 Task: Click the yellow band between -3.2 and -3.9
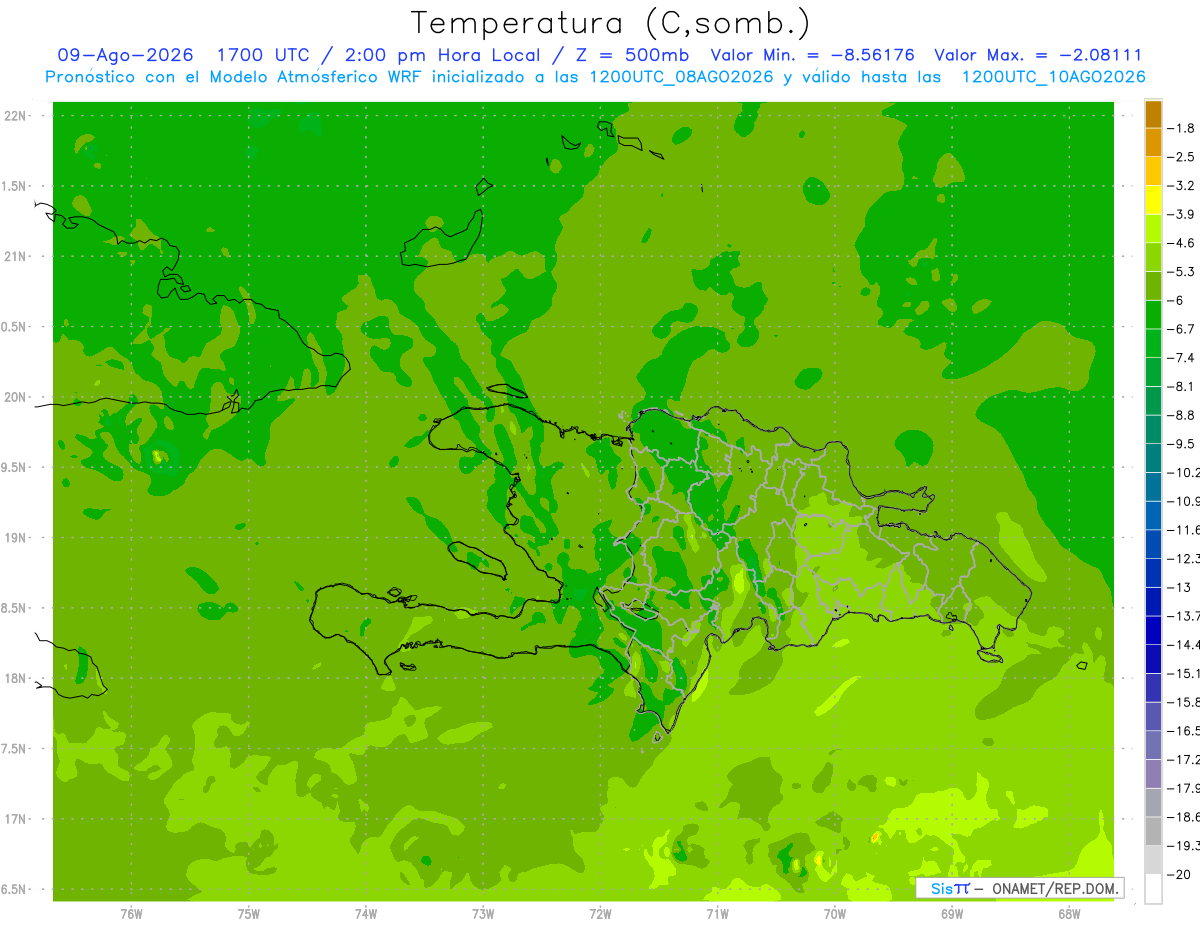(1153, 200)
